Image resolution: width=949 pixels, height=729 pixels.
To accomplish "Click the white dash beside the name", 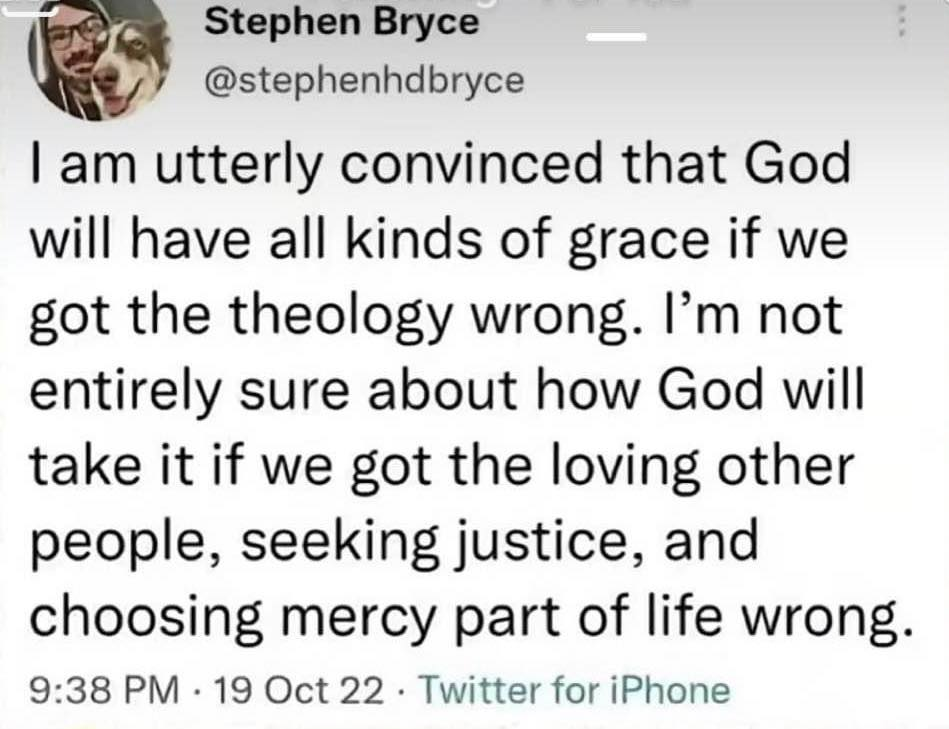I will point(616,38).
